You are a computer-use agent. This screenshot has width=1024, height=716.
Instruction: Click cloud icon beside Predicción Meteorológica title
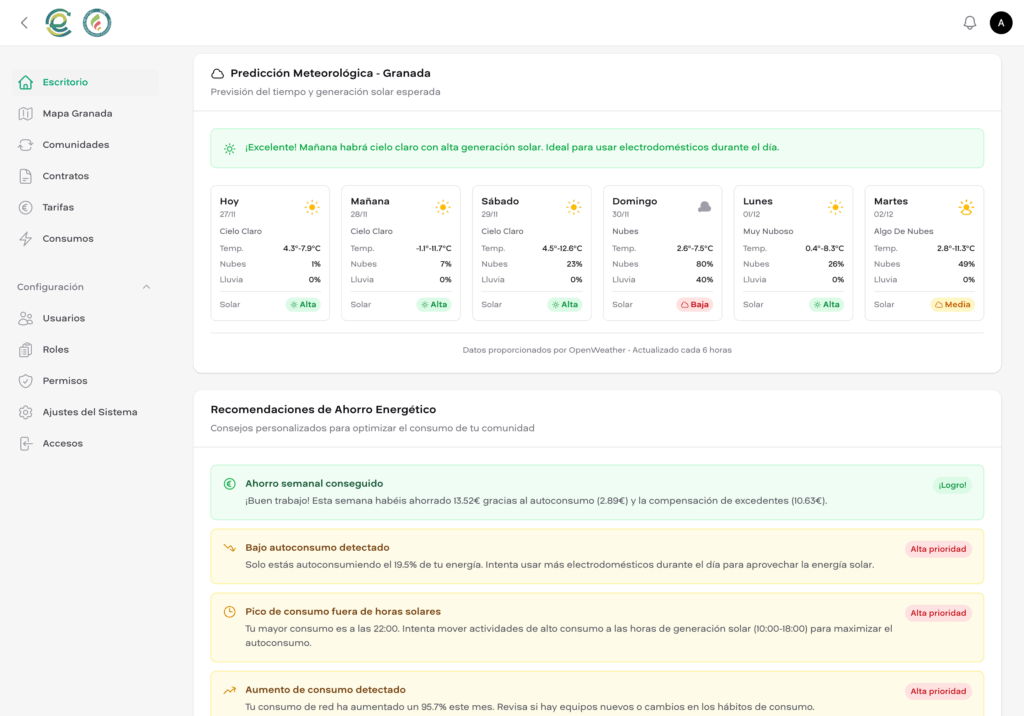click(x=216, y=72)
